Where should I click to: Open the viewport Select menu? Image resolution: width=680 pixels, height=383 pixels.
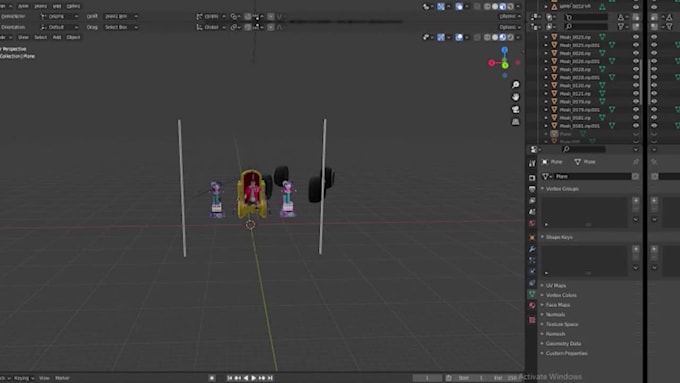tap(40, 37)
